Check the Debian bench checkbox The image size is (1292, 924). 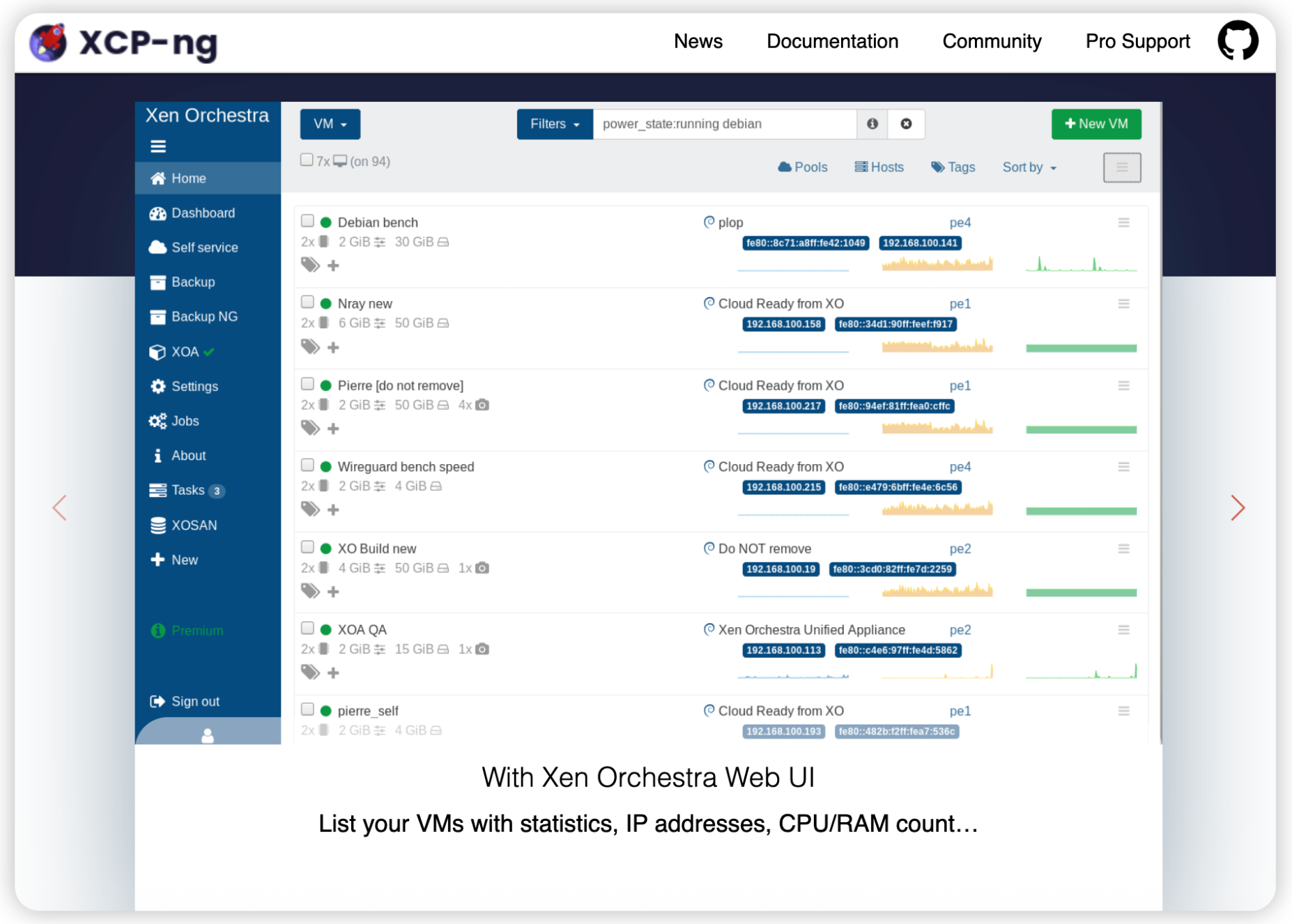307,221
